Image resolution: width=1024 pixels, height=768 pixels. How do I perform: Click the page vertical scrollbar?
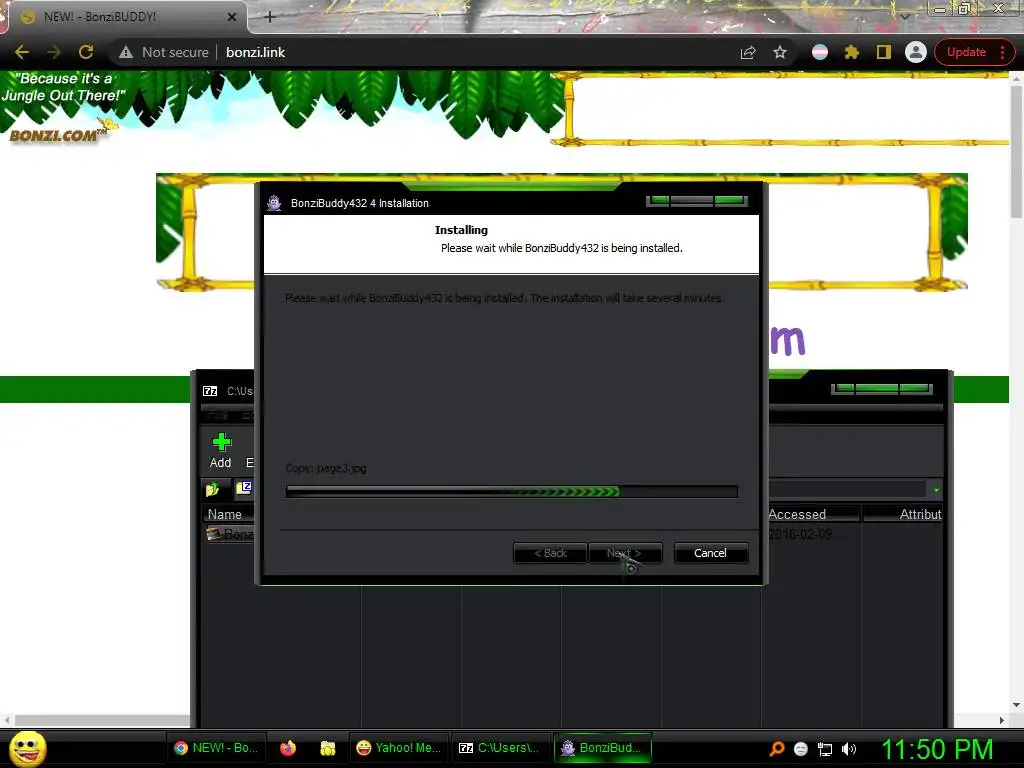[x=1016, y=152]
